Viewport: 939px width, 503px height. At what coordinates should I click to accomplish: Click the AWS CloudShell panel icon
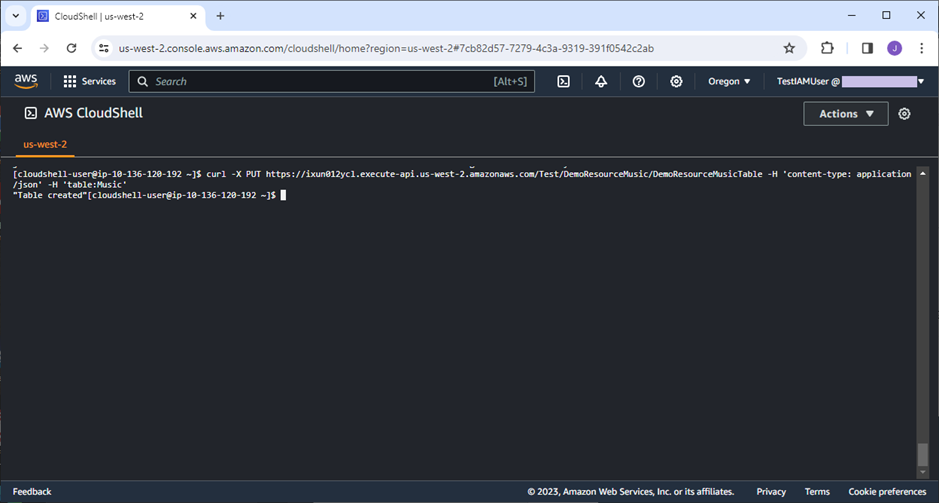click(x=31, y=113)
